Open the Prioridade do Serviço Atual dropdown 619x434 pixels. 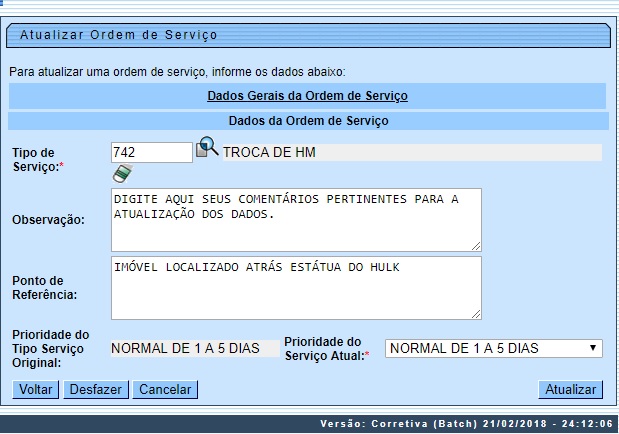pos(494,348)
